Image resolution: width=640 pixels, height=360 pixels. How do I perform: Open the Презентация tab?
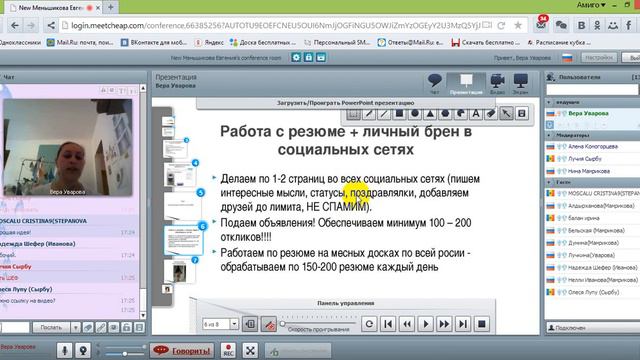click(x=466, y=84)
